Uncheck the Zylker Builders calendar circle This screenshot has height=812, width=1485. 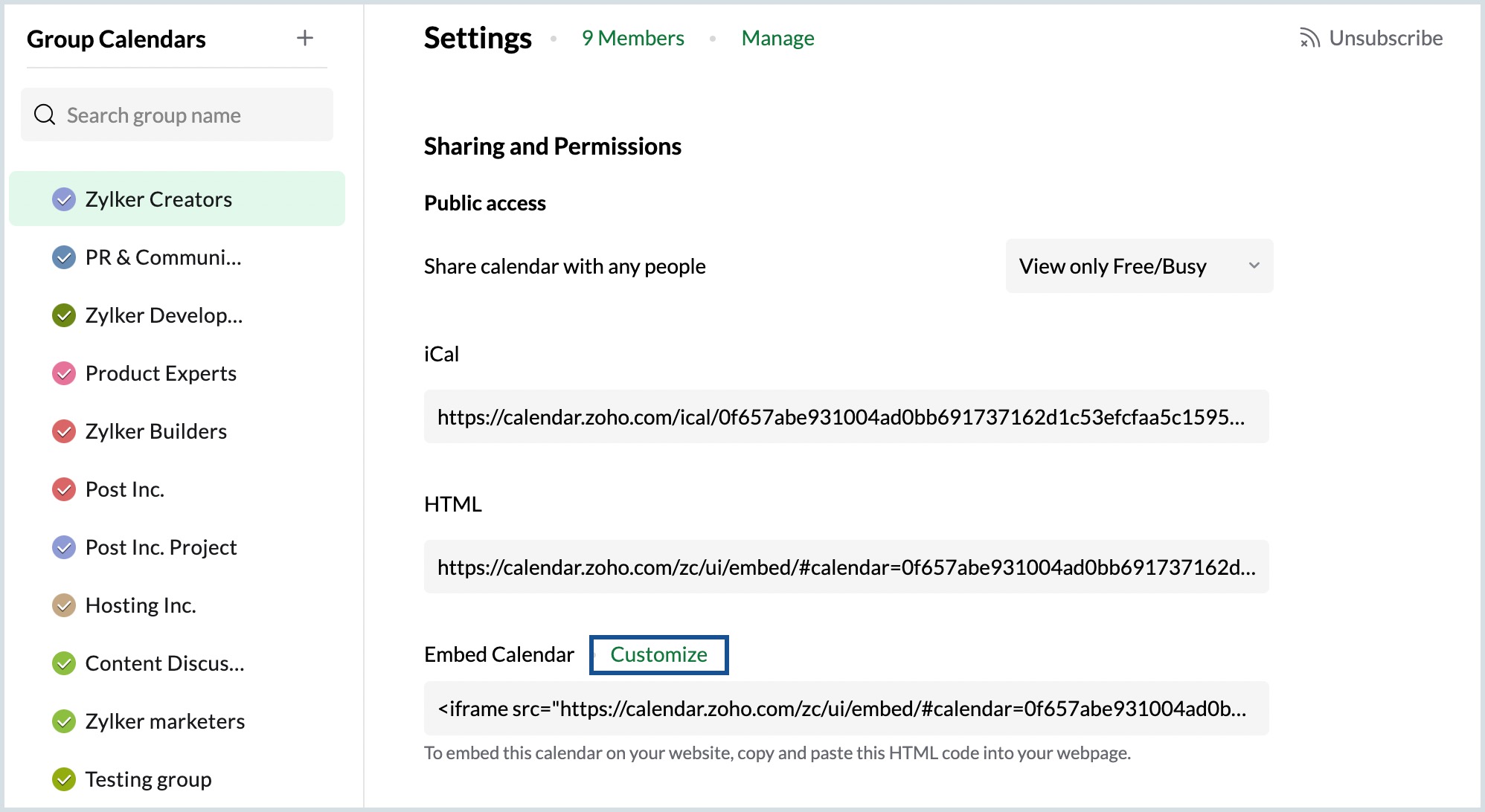[x=64, y=431]
